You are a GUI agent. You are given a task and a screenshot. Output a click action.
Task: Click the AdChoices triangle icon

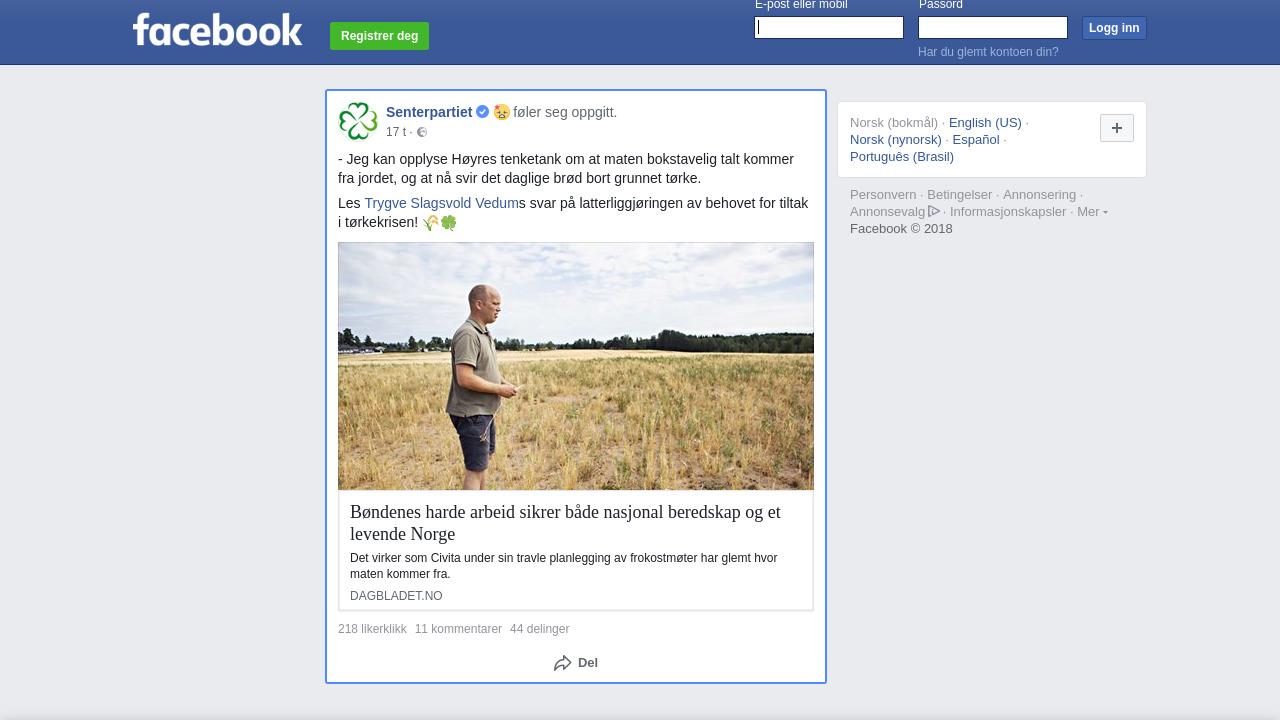[934, 211]
